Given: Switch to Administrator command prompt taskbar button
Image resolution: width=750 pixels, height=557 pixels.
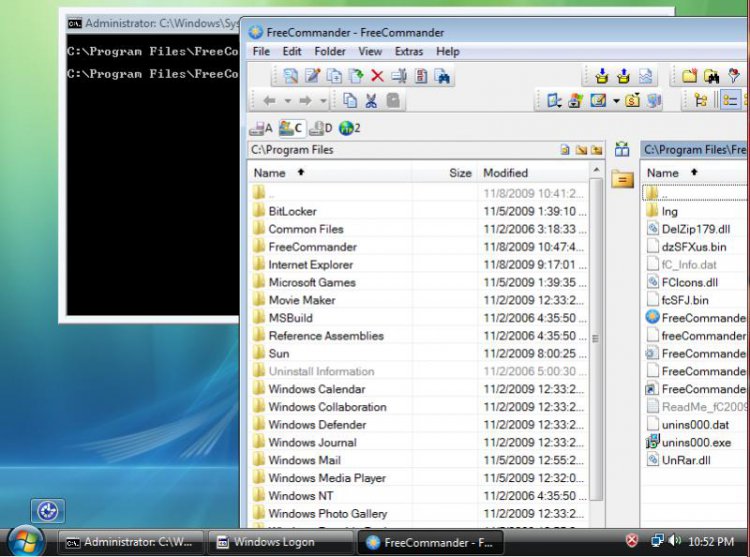Looking at the screenshot, I should (x=131, y=542).
